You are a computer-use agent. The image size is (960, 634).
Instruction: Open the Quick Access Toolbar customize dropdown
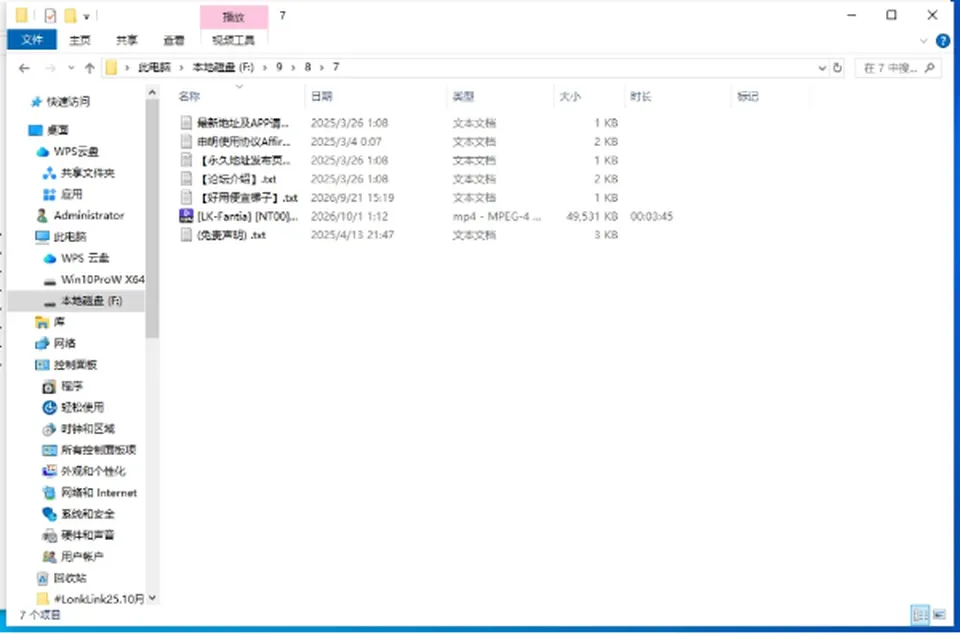coord(86,16)
